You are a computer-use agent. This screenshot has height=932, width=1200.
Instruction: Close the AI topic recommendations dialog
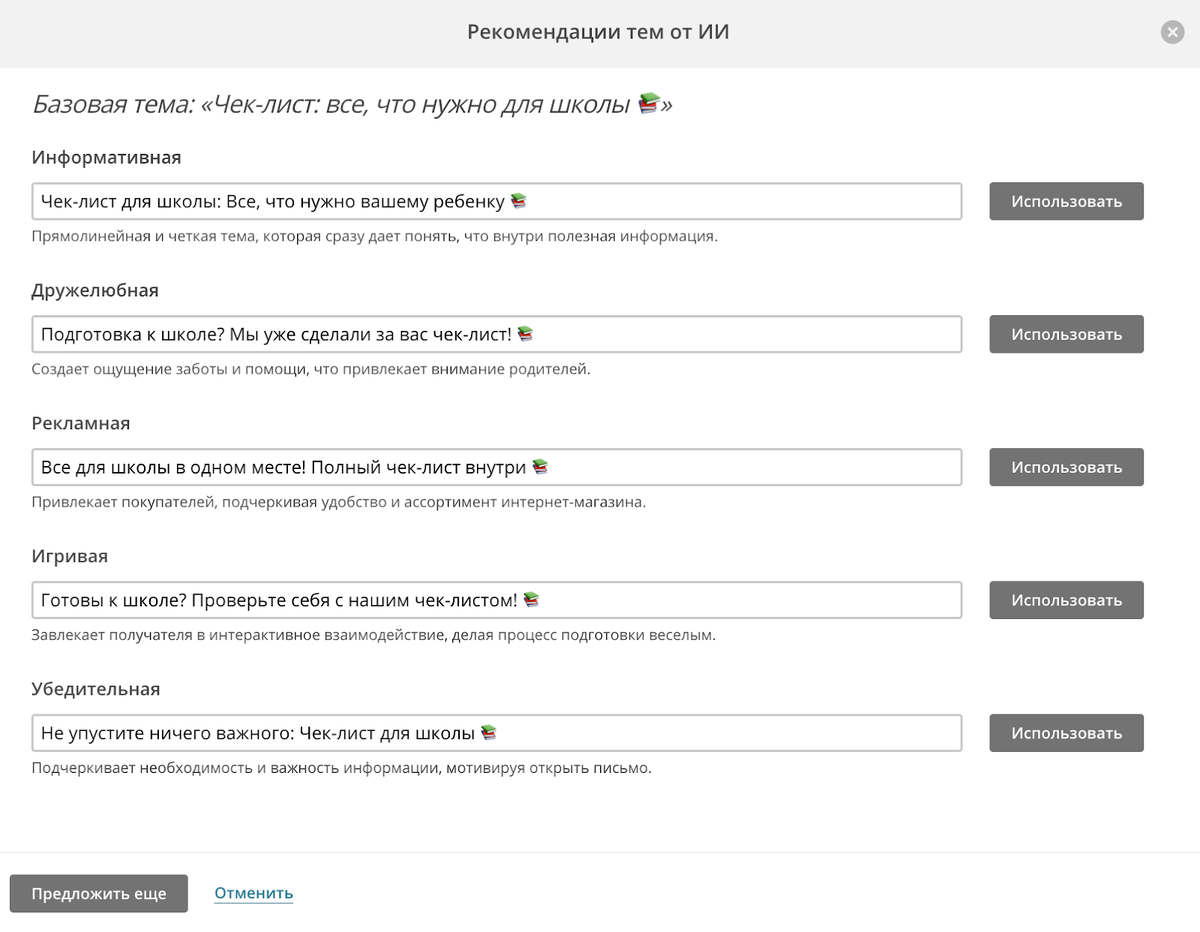[x=1172, y=33]
